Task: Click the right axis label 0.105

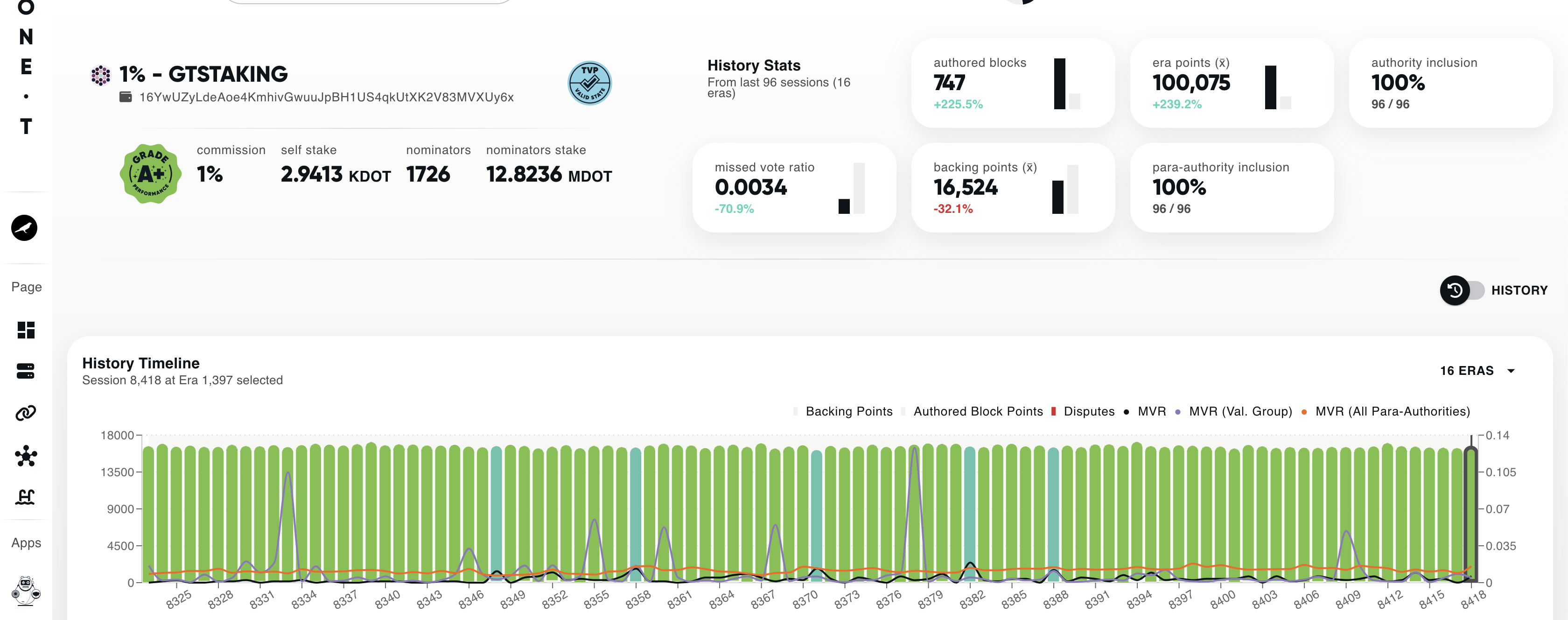Action: 1500,472
